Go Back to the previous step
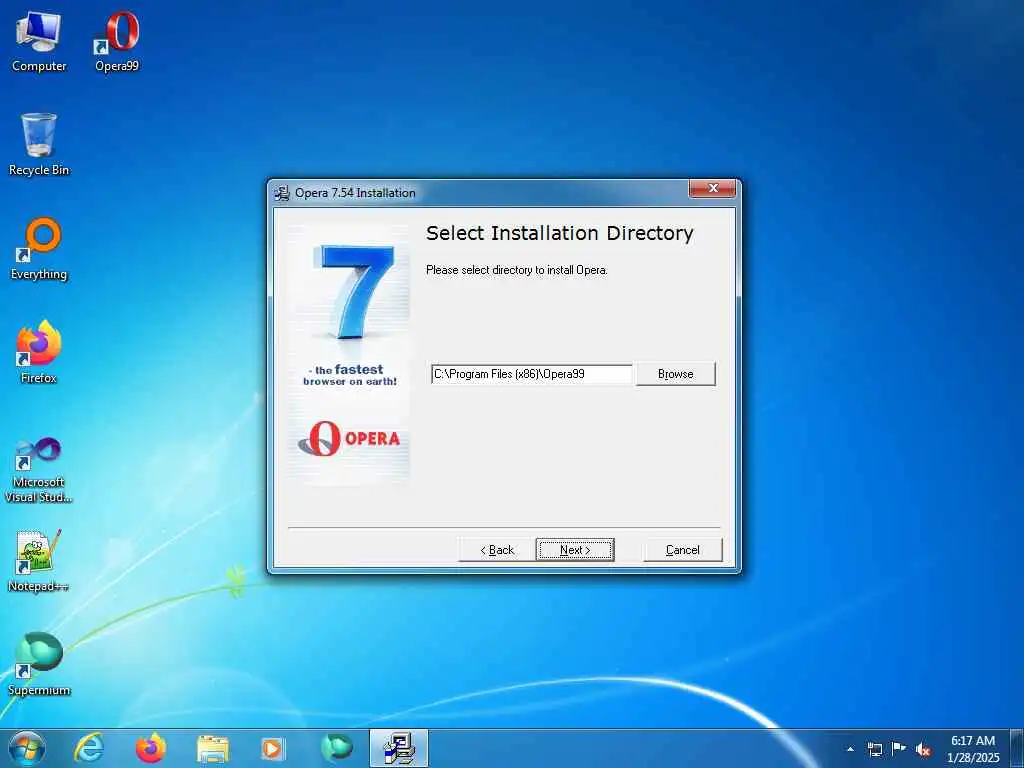 click(x=497, y=550)
